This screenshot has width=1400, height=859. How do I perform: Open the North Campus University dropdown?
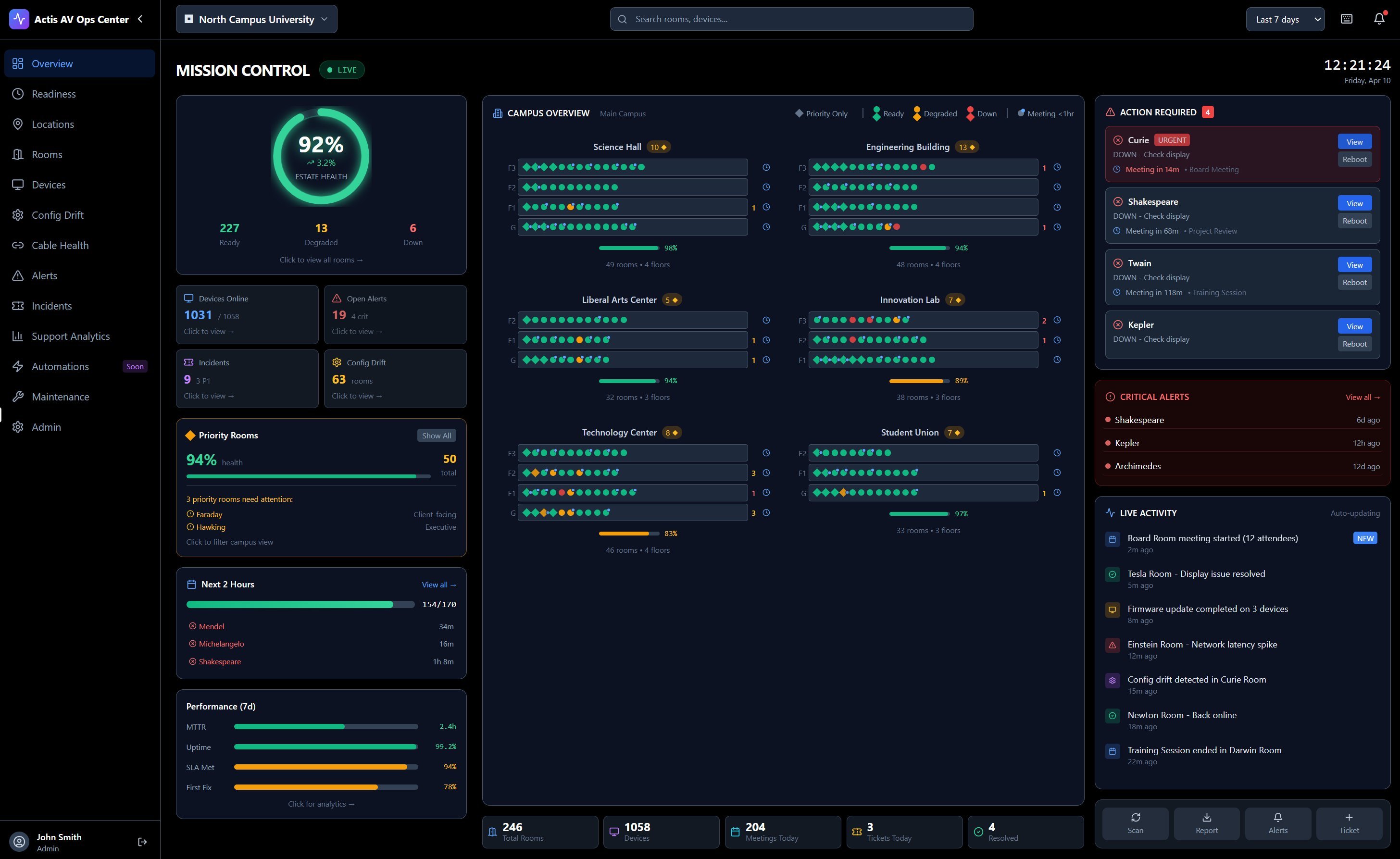click(x=256, y=19)
